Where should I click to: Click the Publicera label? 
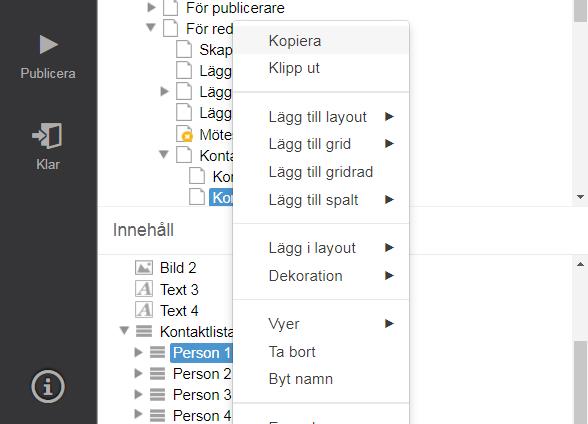pos(48,73)
